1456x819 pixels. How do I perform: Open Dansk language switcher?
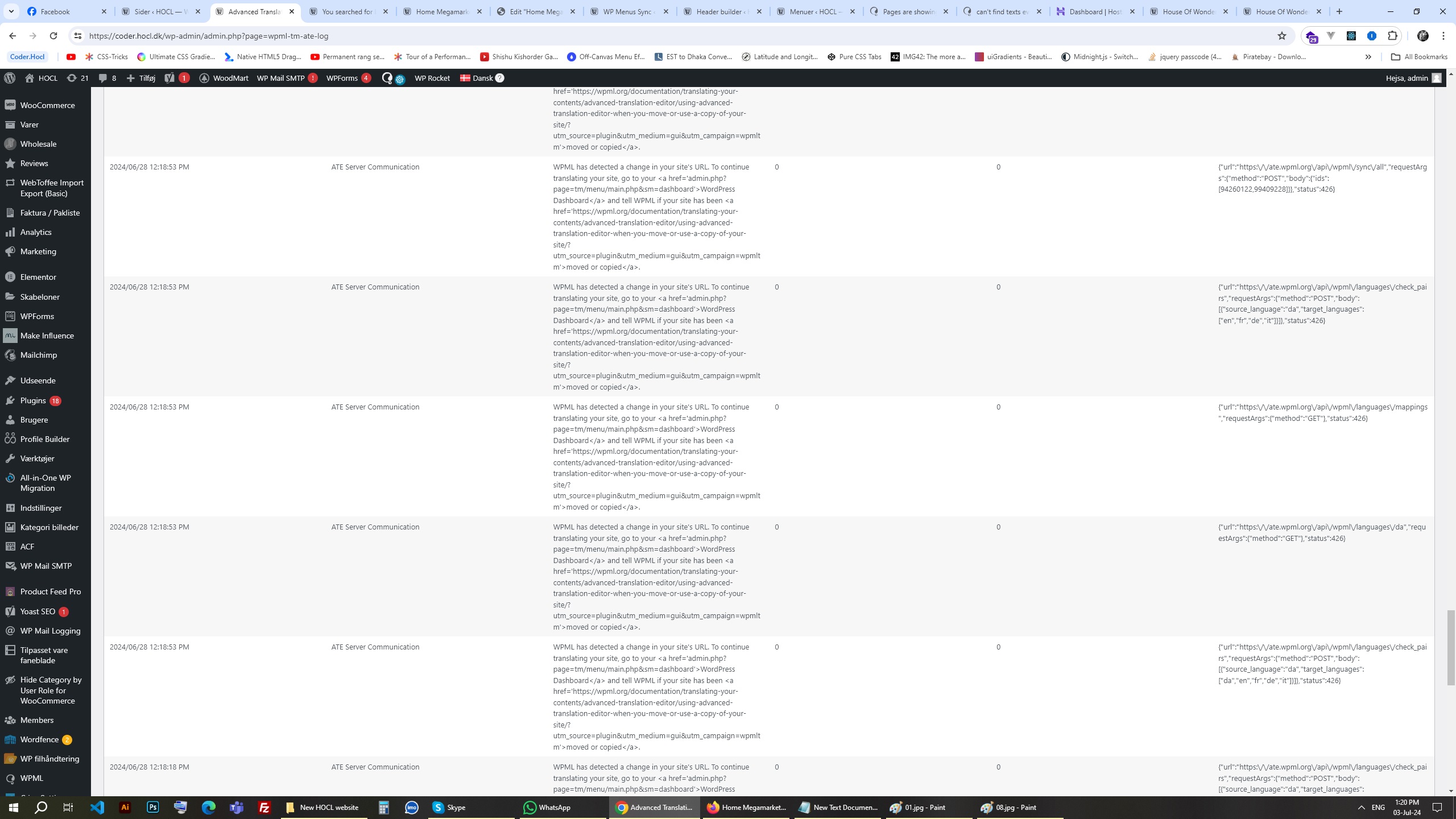[482, 78]
